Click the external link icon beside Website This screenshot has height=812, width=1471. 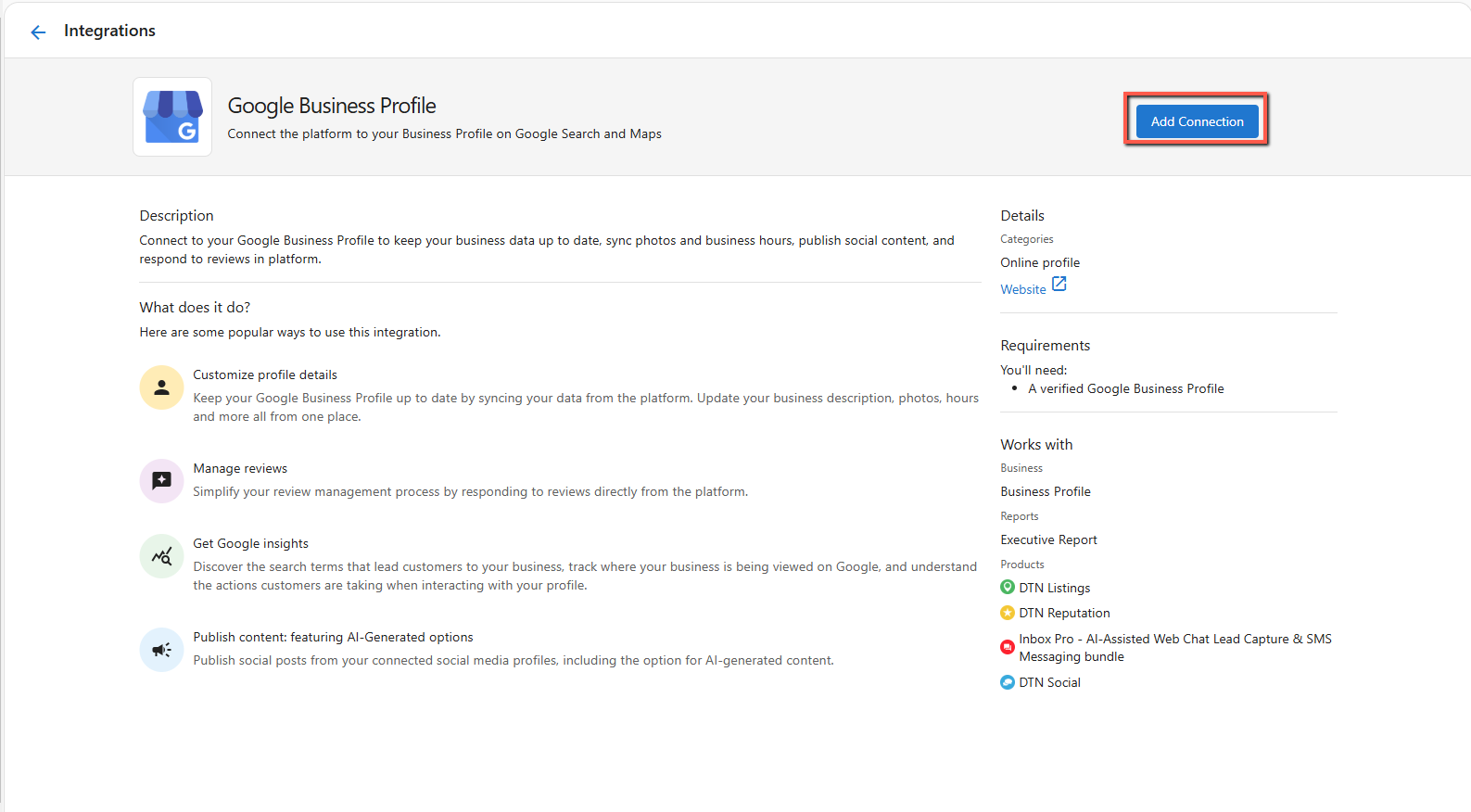[x=1059, y=285]
